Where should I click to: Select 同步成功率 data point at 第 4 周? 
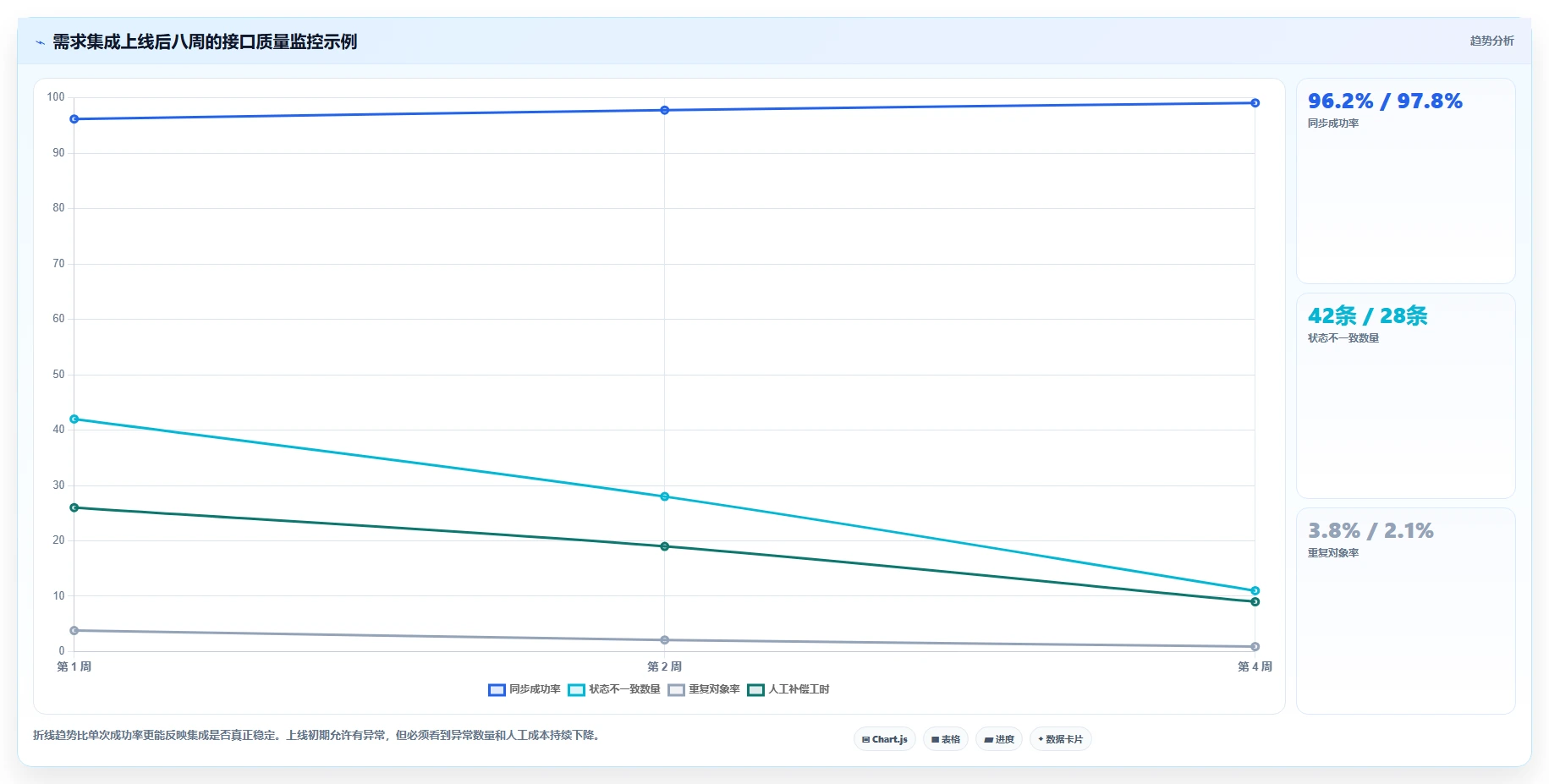tap(1255, 103)
